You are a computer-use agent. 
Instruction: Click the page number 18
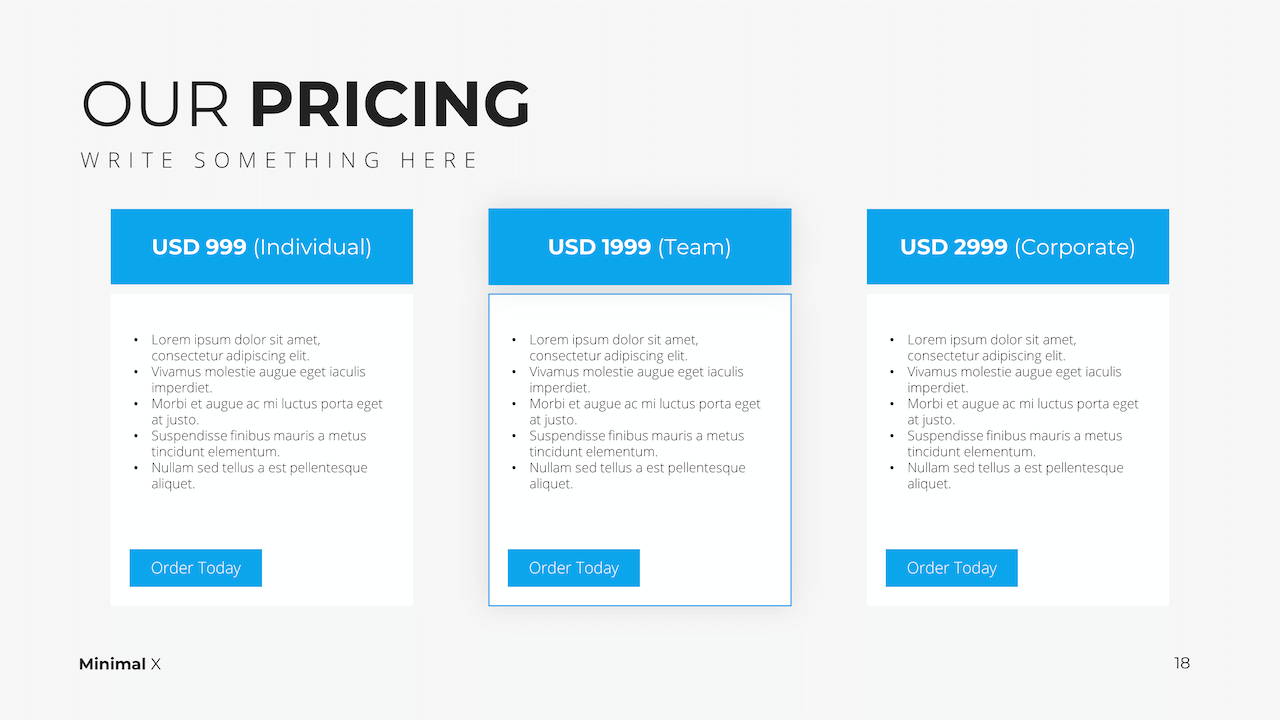1182,663
